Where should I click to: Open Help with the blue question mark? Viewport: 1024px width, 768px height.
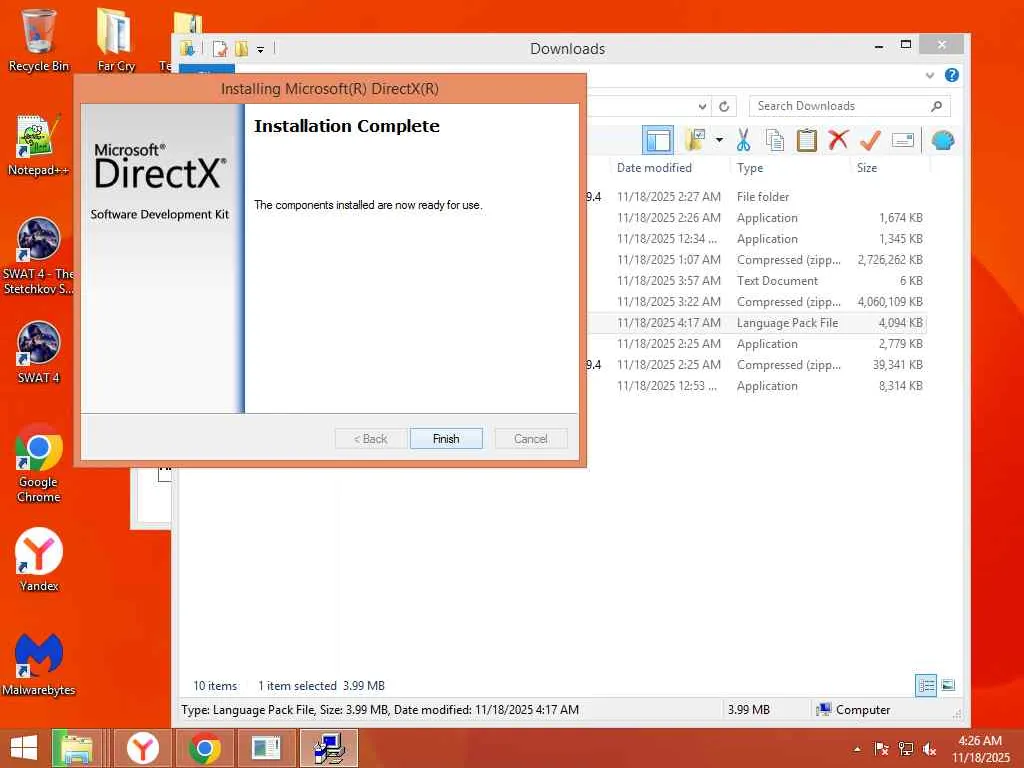tap(952, 75)
